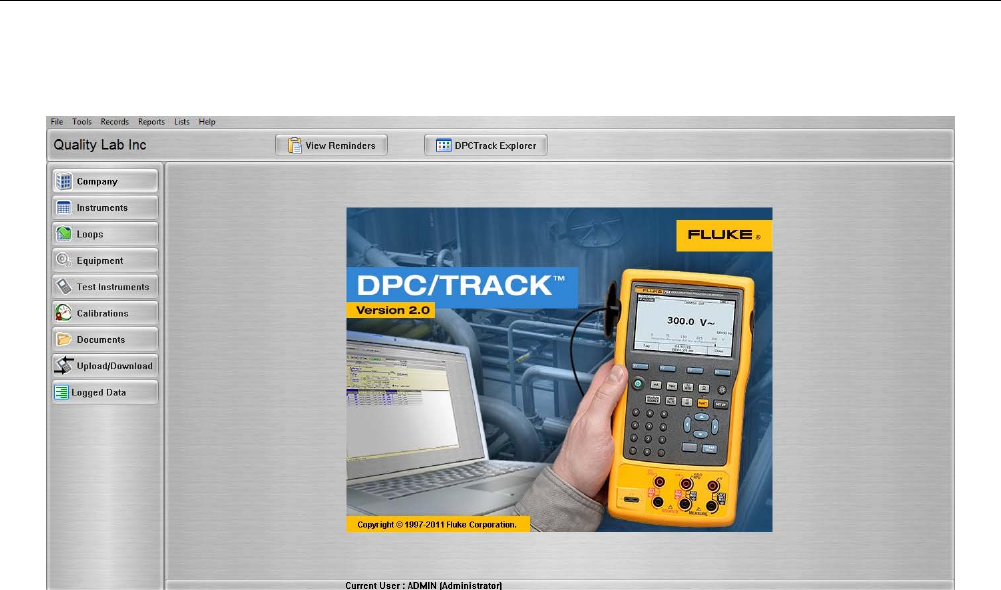Image resolution: width=1001 pixels, height=590 pixels.
Task: Click the Copyright Fluke Corporation text
Action: (x=437, y=524)
